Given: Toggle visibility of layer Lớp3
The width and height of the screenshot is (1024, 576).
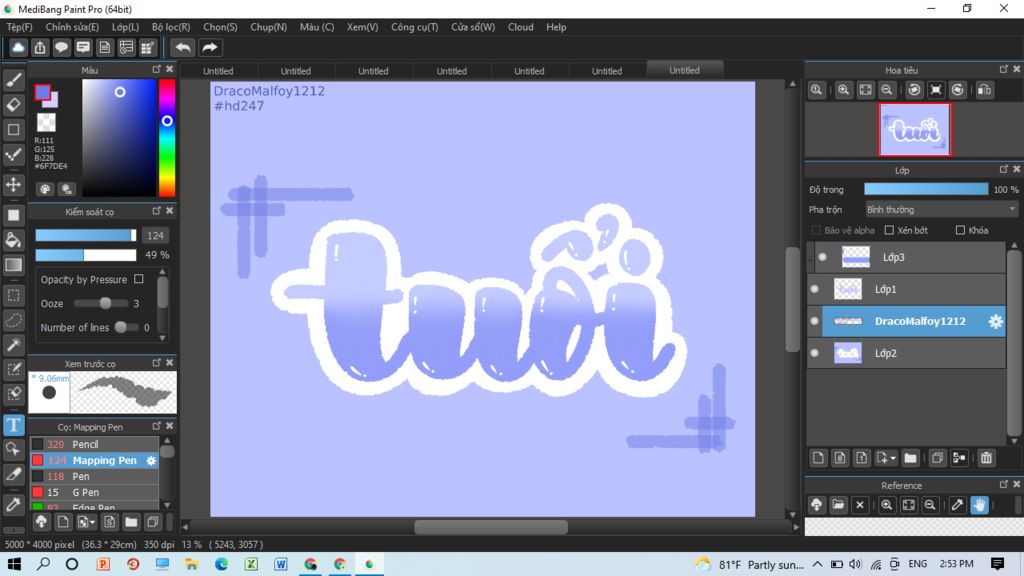Looking at the screenshot, I should point(822,257).
